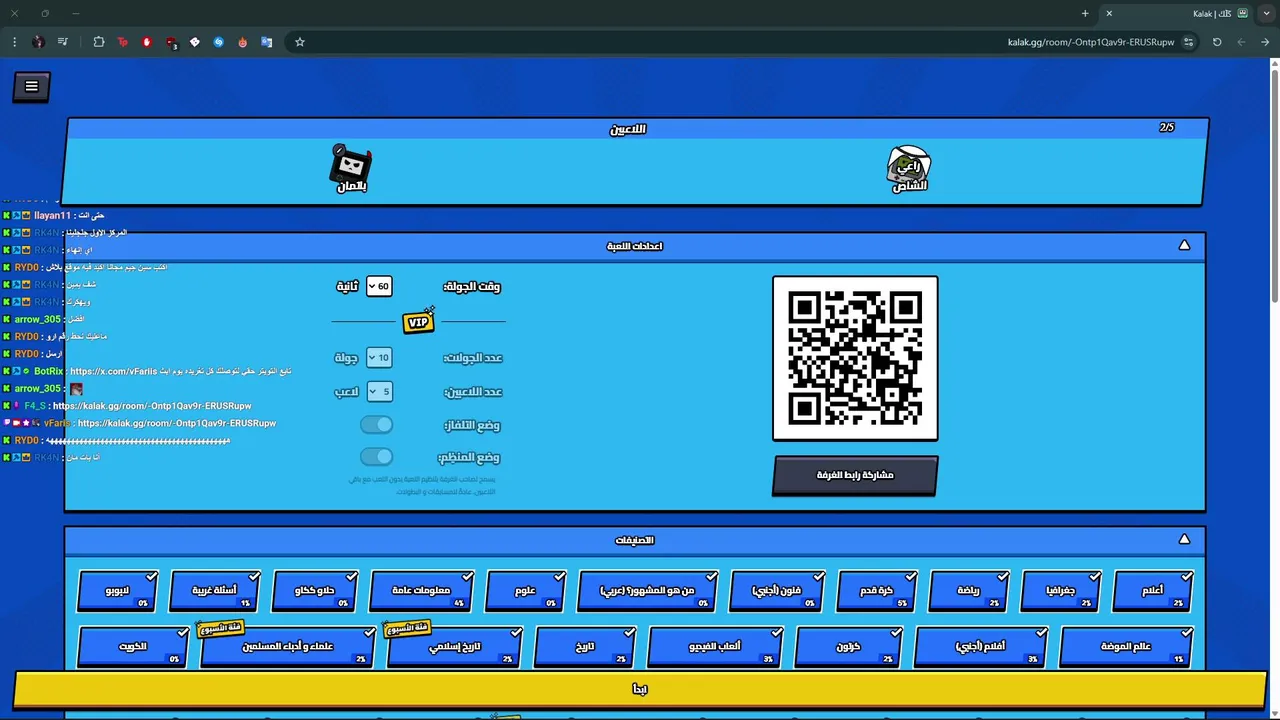The image size is (1280, 720).
Task: Click the بالمان player avatar
Action: pos(351,169)
